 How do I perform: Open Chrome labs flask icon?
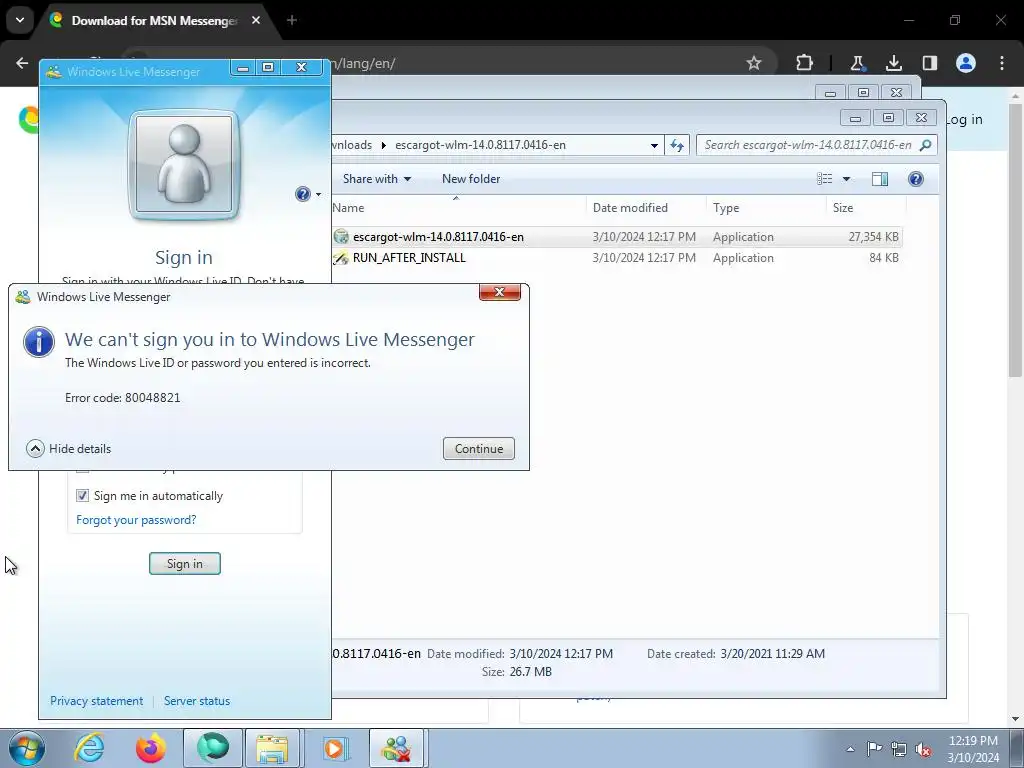(x=857, y=63)
